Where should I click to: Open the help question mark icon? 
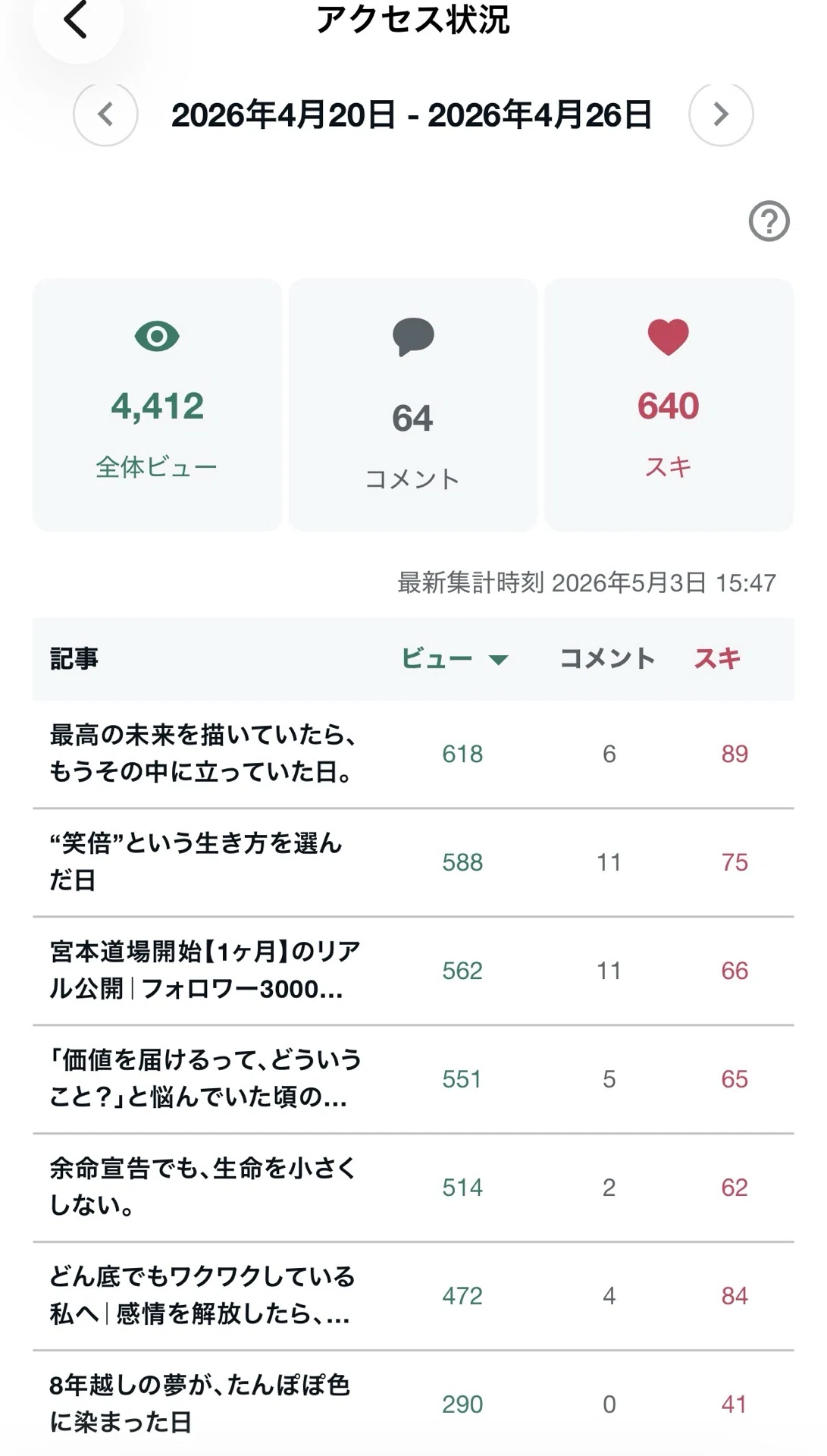click(769, 221)
